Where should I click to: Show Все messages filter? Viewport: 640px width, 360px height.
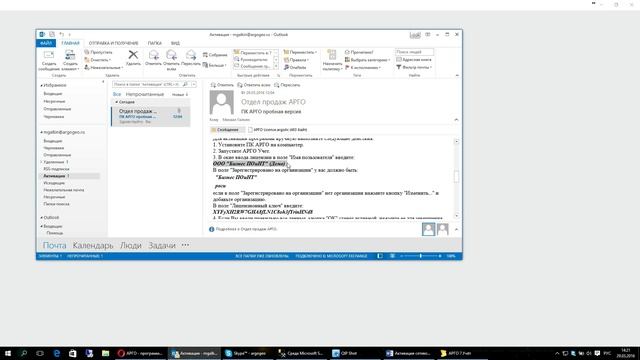117,94
